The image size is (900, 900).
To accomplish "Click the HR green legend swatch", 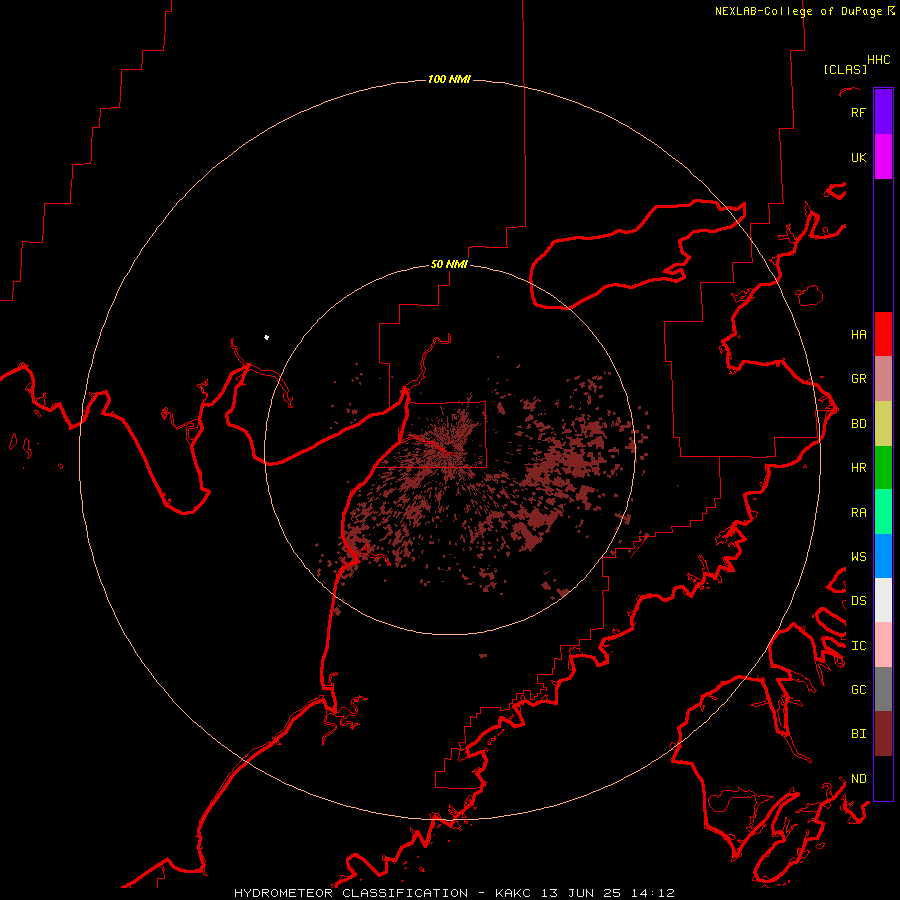I will coord(883,468).
